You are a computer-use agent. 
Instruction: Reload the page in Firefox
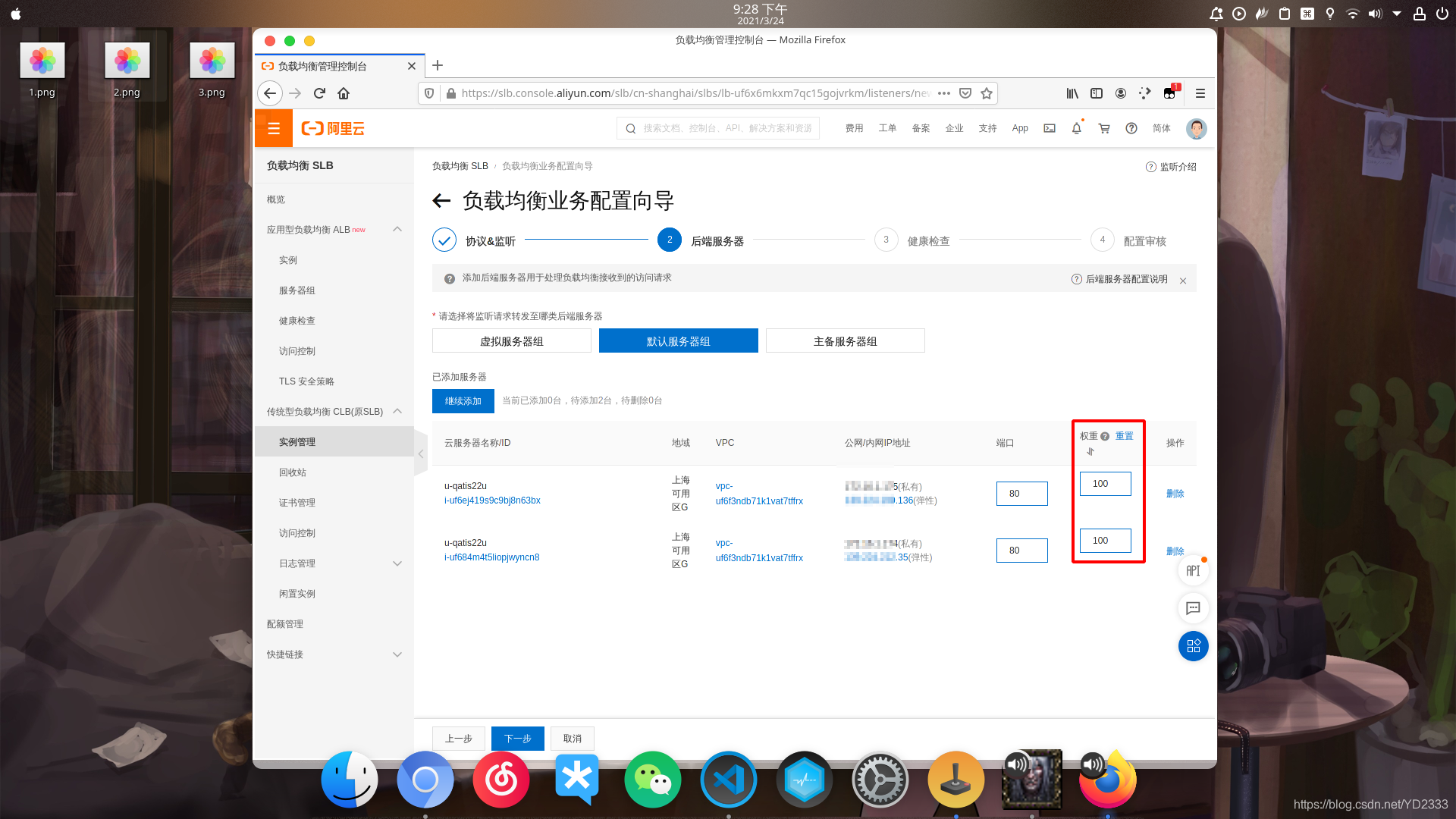click(319, 93)
